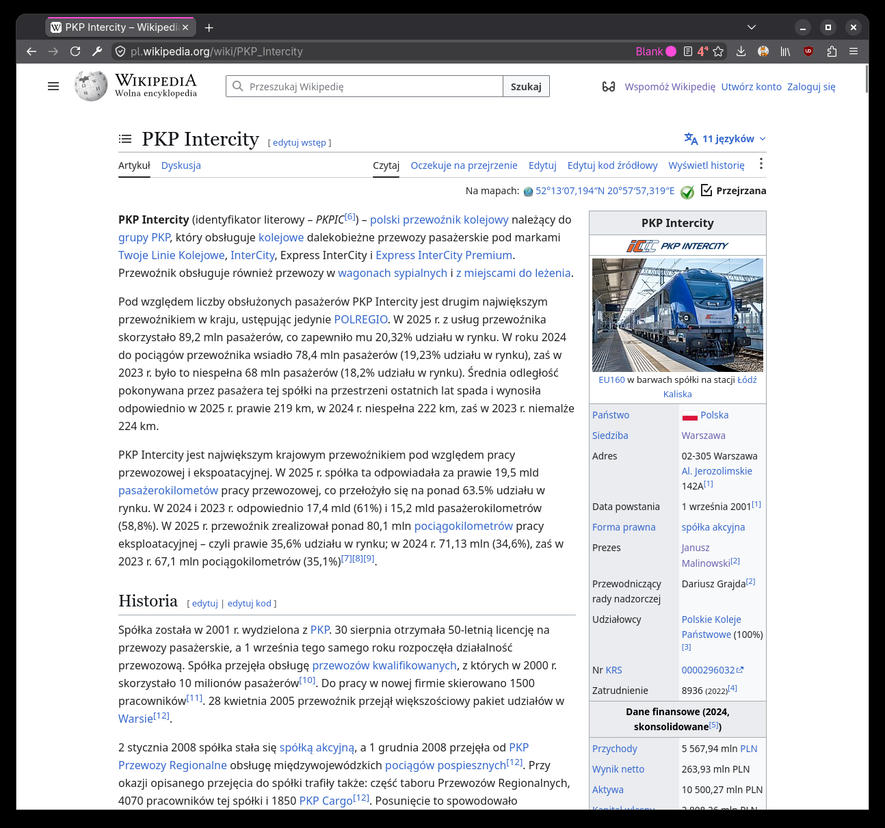This screenshot has width=885, height=828.
Task: Click the green checkmark verification icon
Action: pyautogui.click(x=687, y=192)
